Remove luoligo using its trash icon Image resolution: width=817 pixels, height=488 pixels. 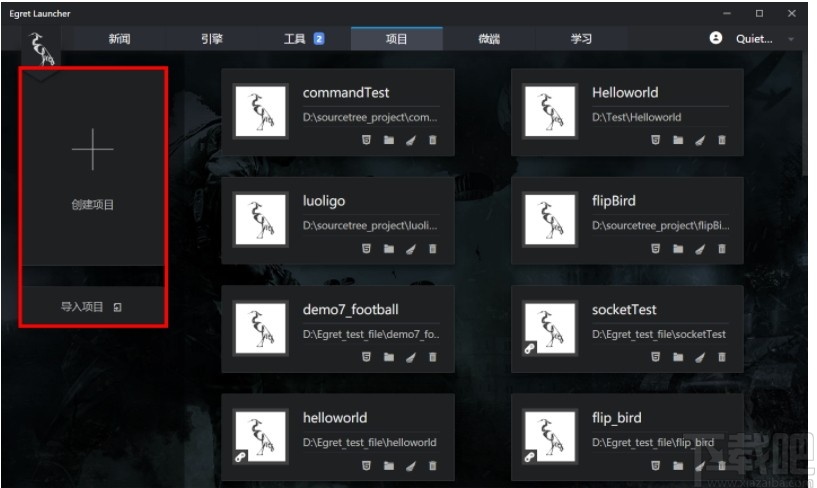(x=432, y=248)
